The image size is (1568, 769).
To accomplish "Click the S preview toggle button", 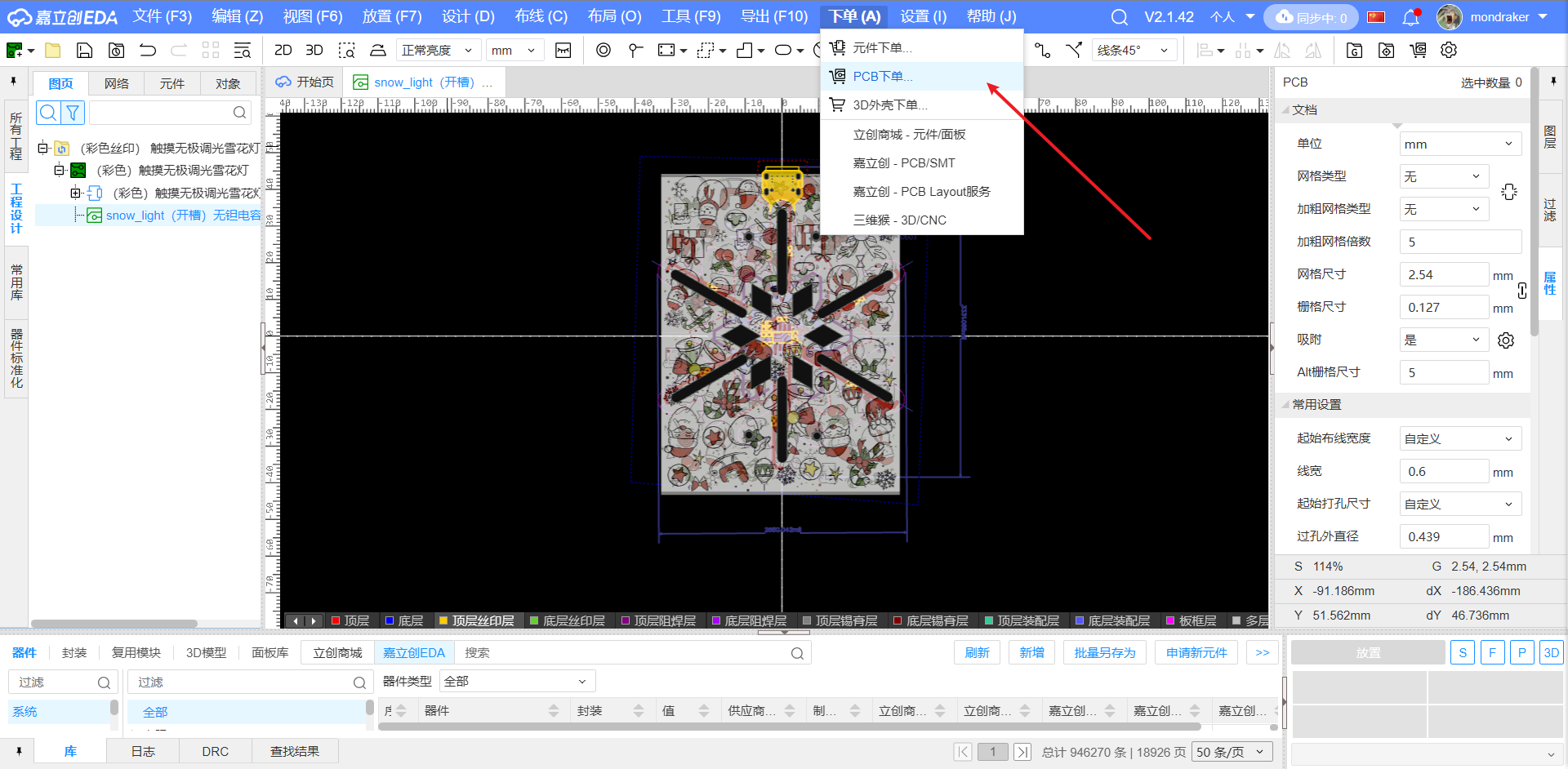I will click(1463, 653).
